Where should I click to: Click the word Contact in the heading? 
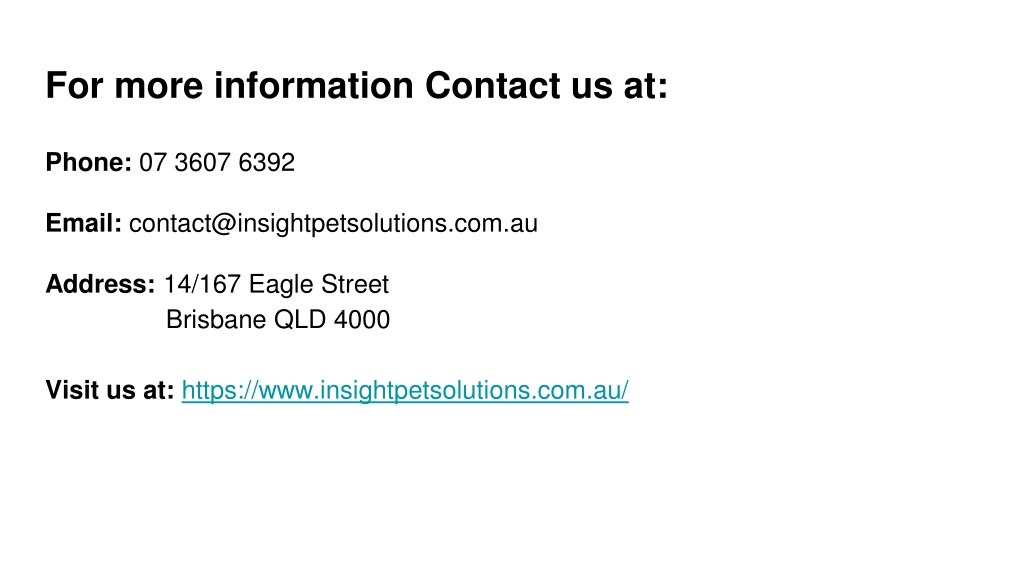coord(492,86)
